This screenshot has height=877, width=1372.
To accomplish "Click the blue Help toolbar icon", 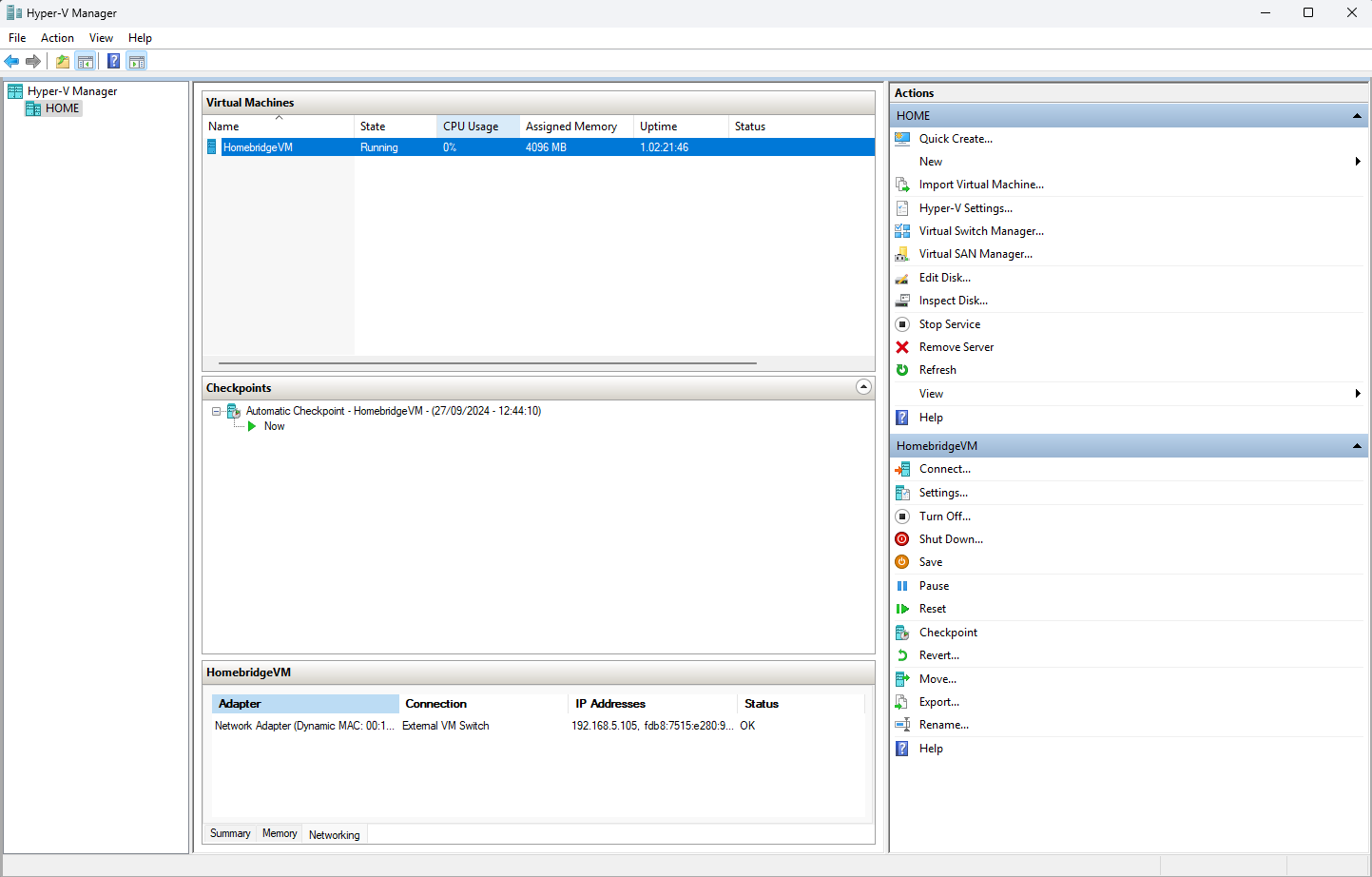I will [114, 62].
